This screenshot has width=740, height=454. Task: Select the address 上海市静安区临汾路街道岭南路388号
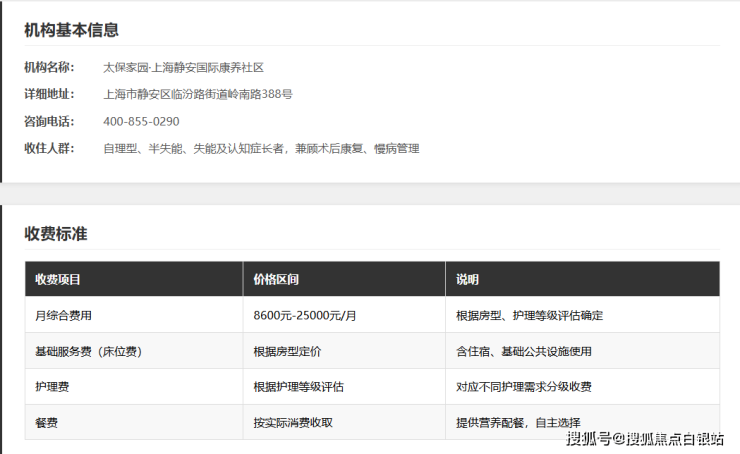point(198,94)
